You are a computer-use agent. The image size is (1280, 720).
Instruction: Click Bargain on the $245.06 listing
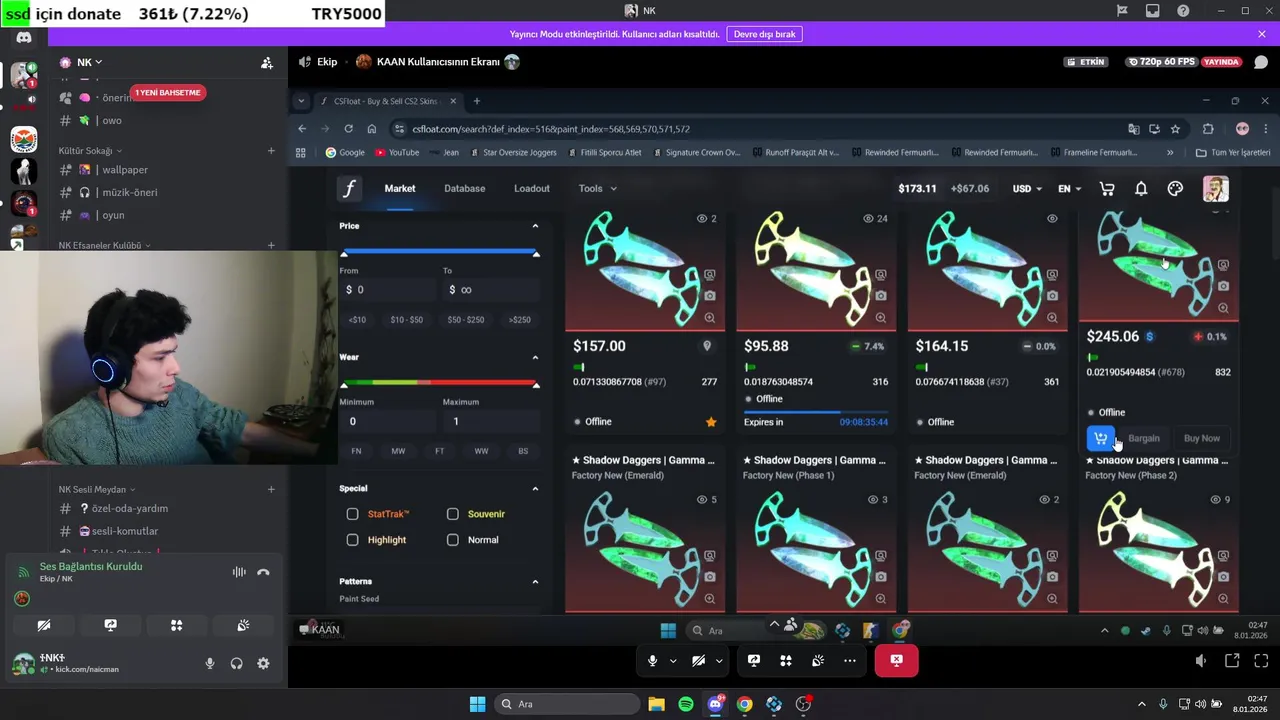[x=1143, y=438]
